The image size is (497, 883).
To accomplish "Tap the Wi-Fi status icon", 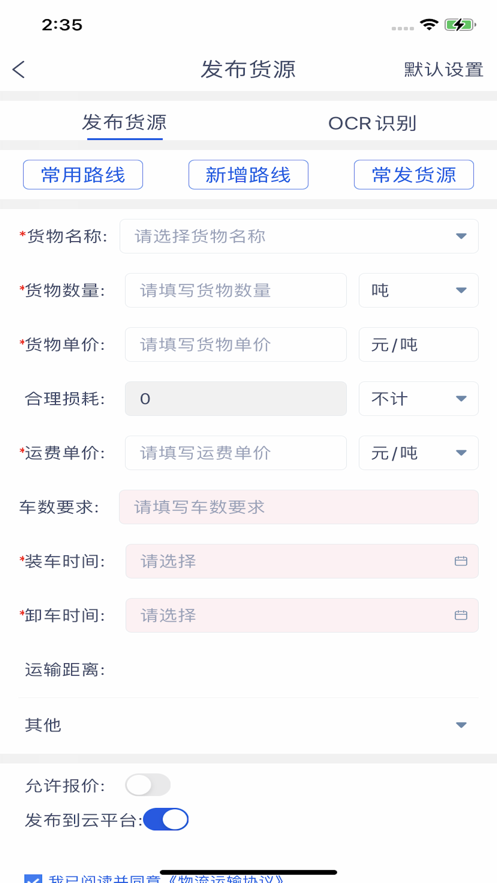I will (429, 24).
